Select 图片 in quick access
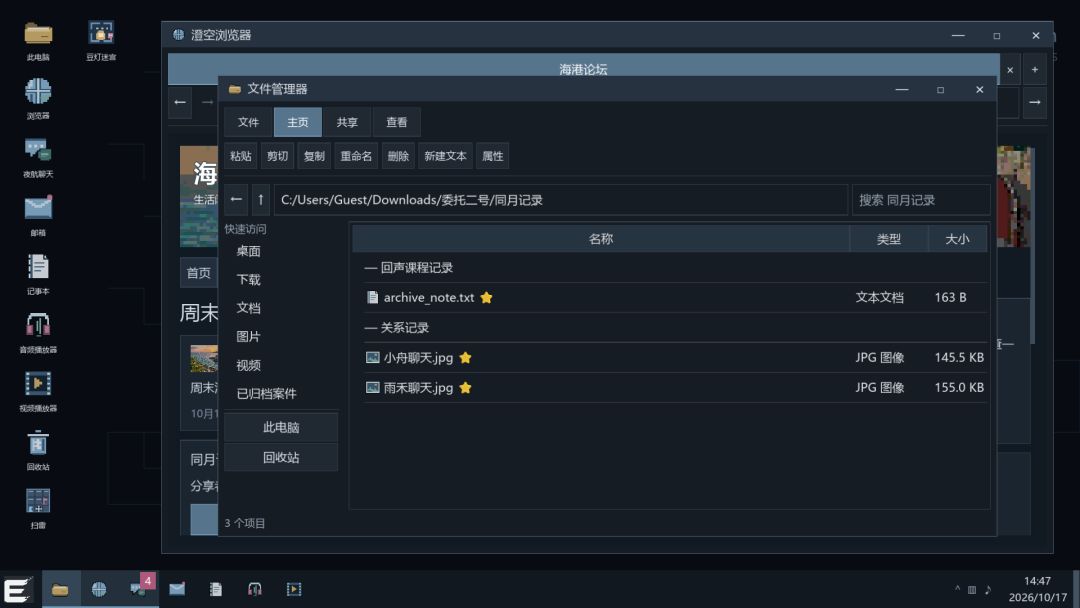Viewport: 1080px width, 608px height. pos(249,337)
